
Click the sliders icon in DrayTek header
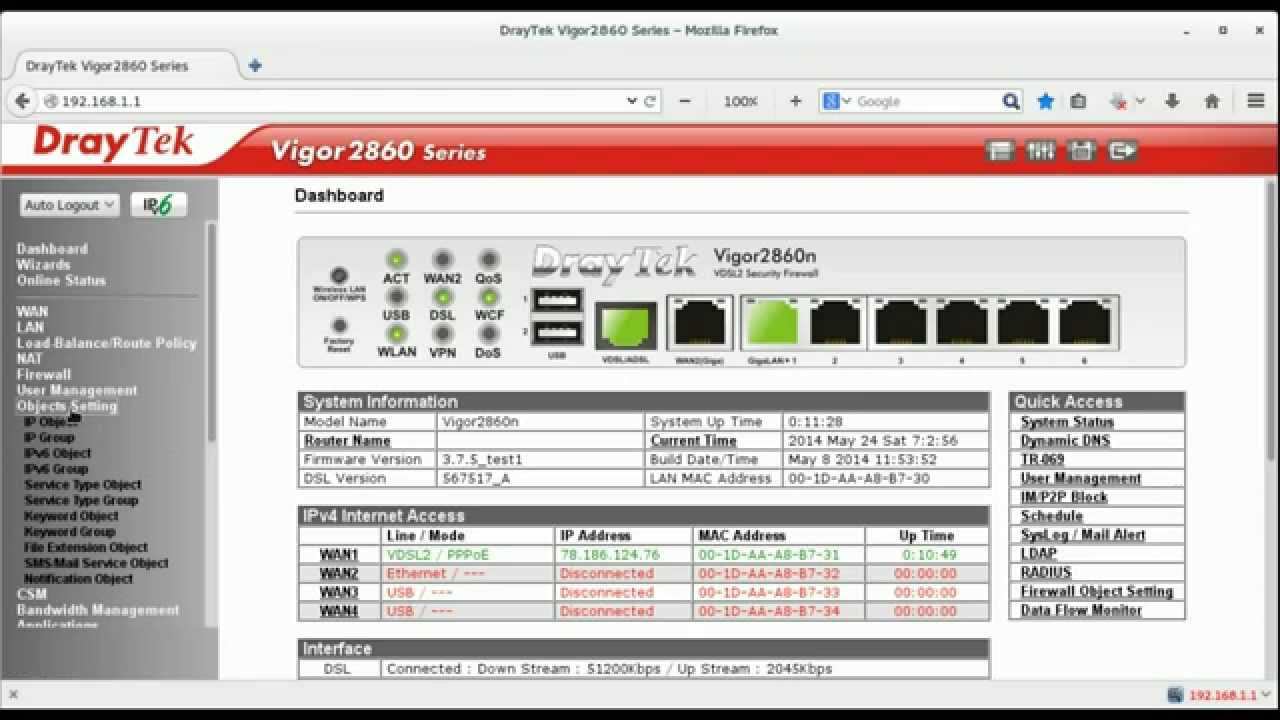1040,151
